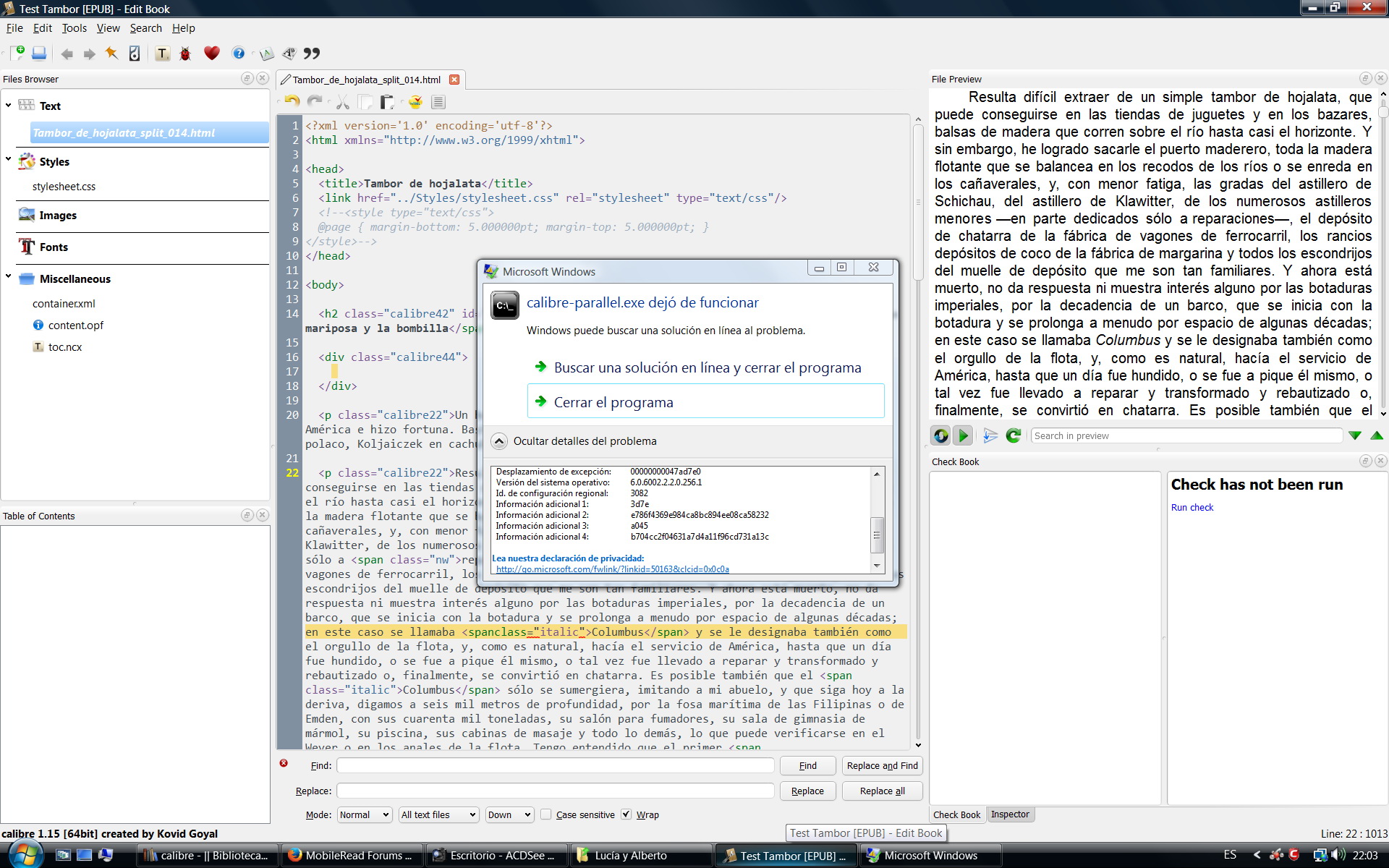Image resolution: width=1389 pixels, height=868 pixels.
Task: Enable the Case sensitive checkbox
Action: tap(546, 814)
